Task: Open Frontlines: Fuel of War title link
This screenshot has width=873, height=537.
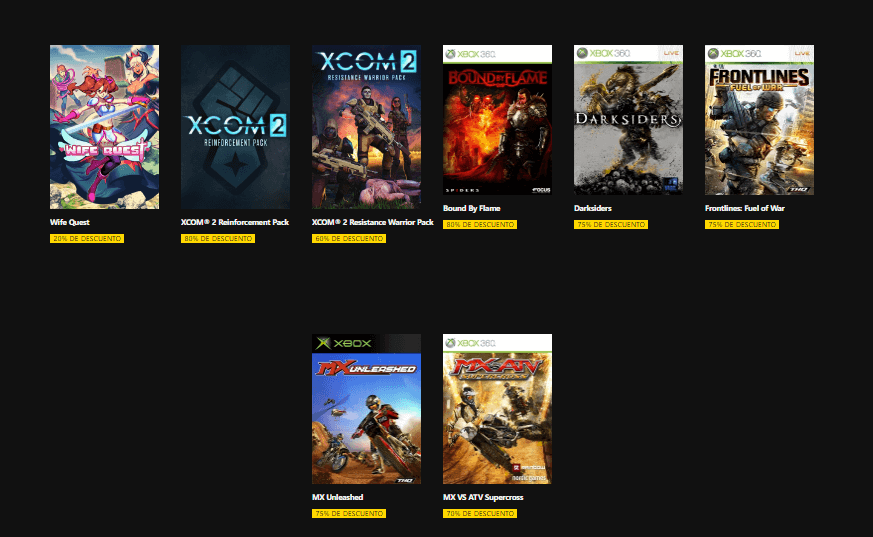Action: coord(744,208)
